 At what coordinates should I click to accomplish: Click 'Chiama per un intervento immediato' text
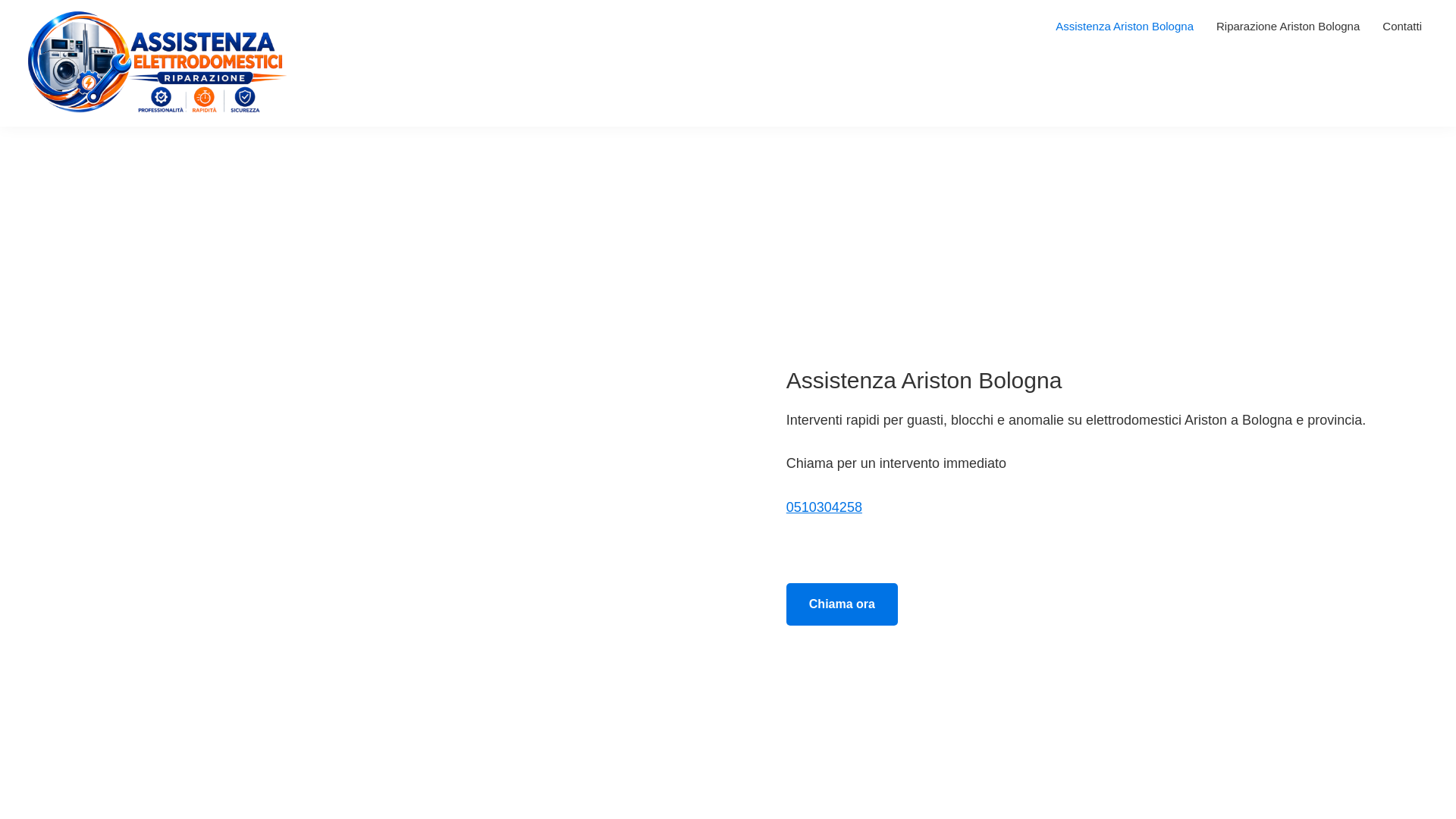pyautogui.click(x=896, y=463)
